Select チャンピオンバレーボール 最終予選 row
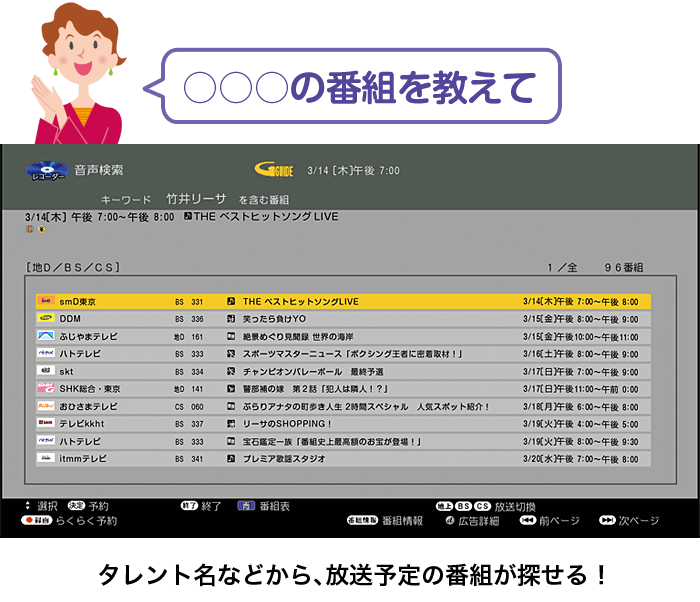 tap(343, 371)
